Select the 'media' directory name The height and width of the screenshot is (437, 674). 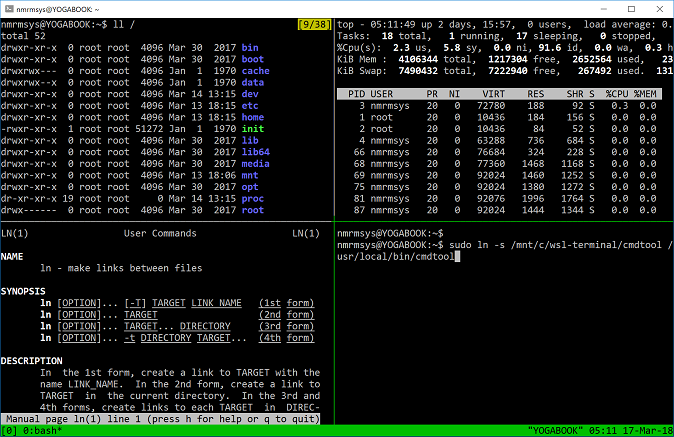coord(255,164)
